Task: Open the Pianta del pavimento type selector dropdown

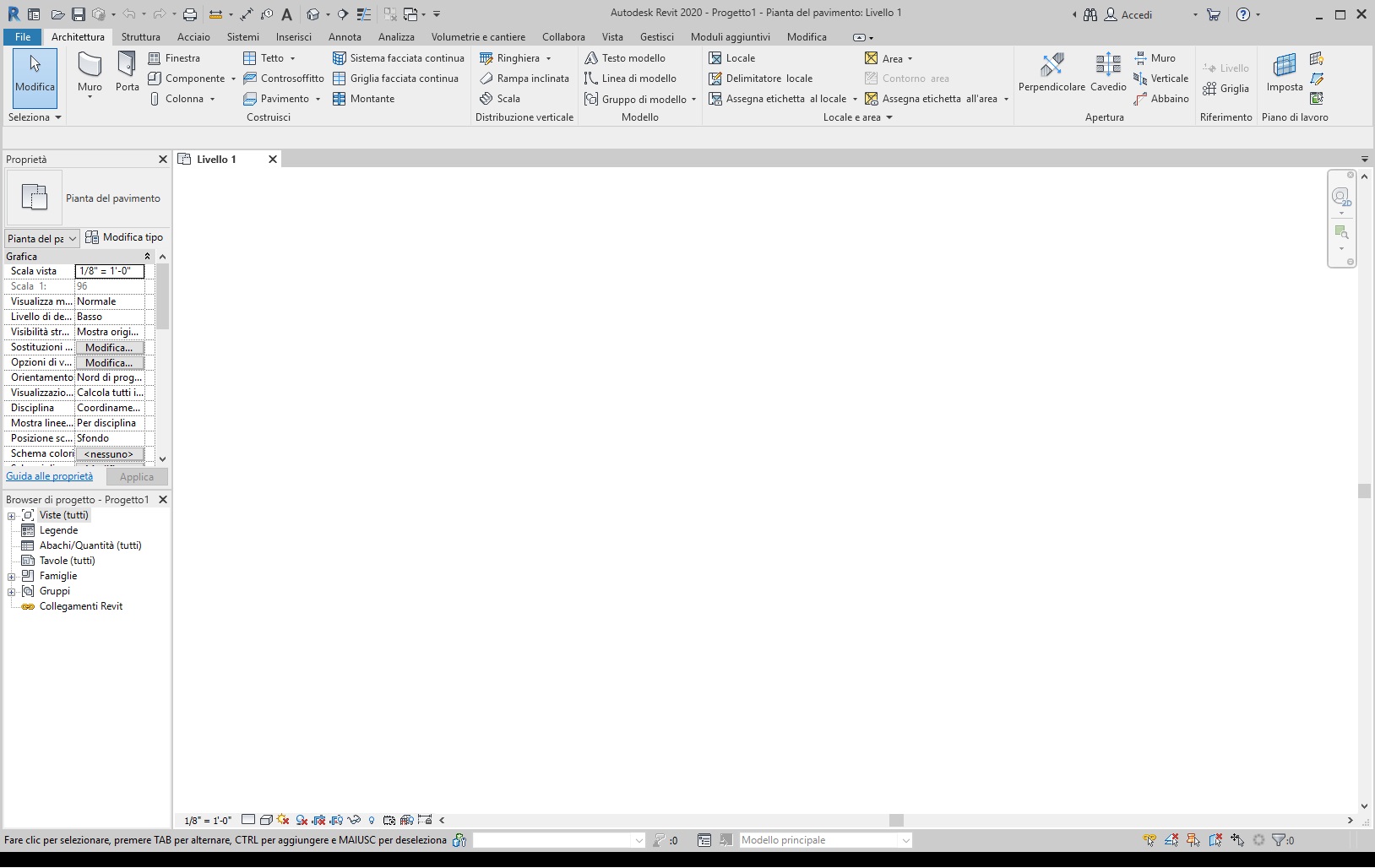Action: [x=42, y=238]
